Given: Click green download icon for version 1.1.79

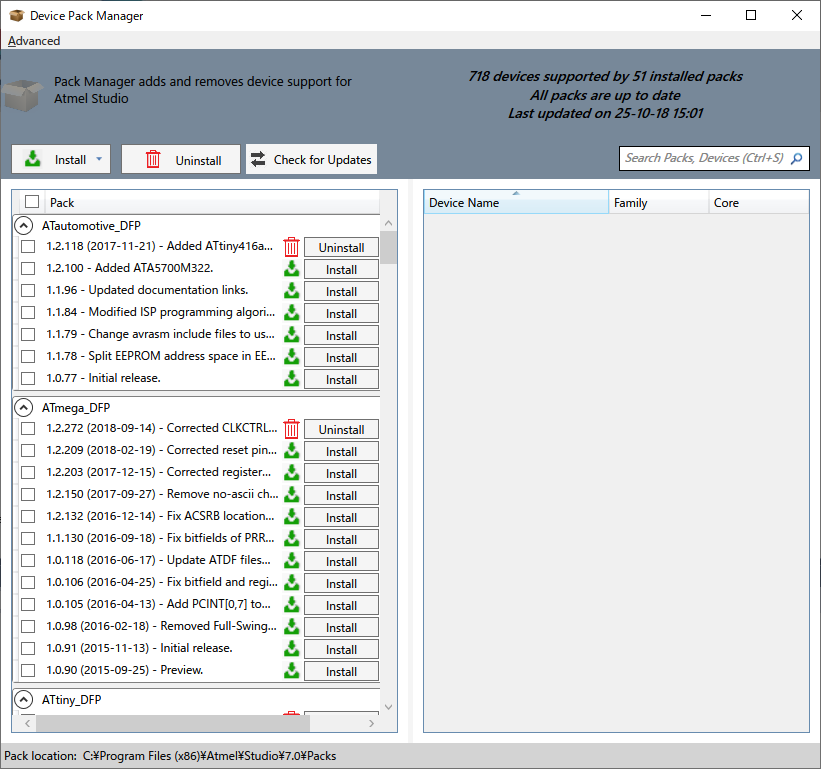Looking at the screenshot, I should click(x=291, y=335).
